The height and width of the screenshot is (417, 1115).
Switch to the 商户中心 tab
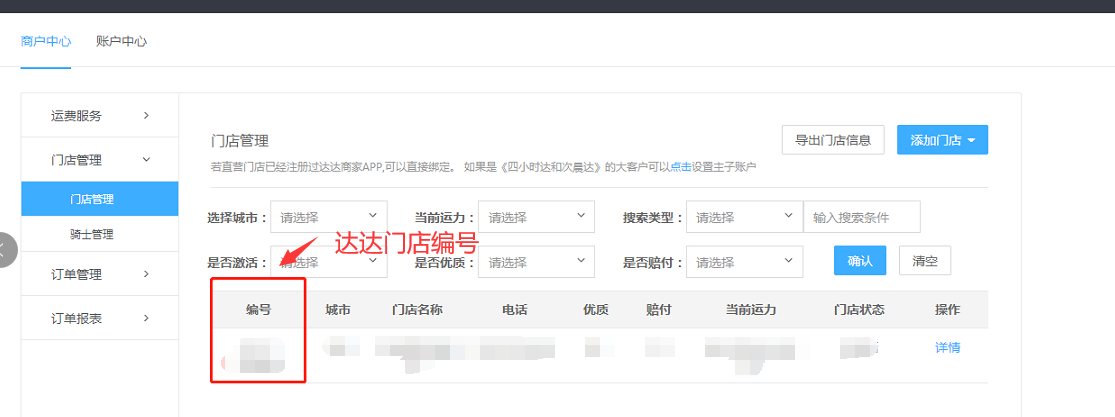pyautogui.click(x=46, y=41)
